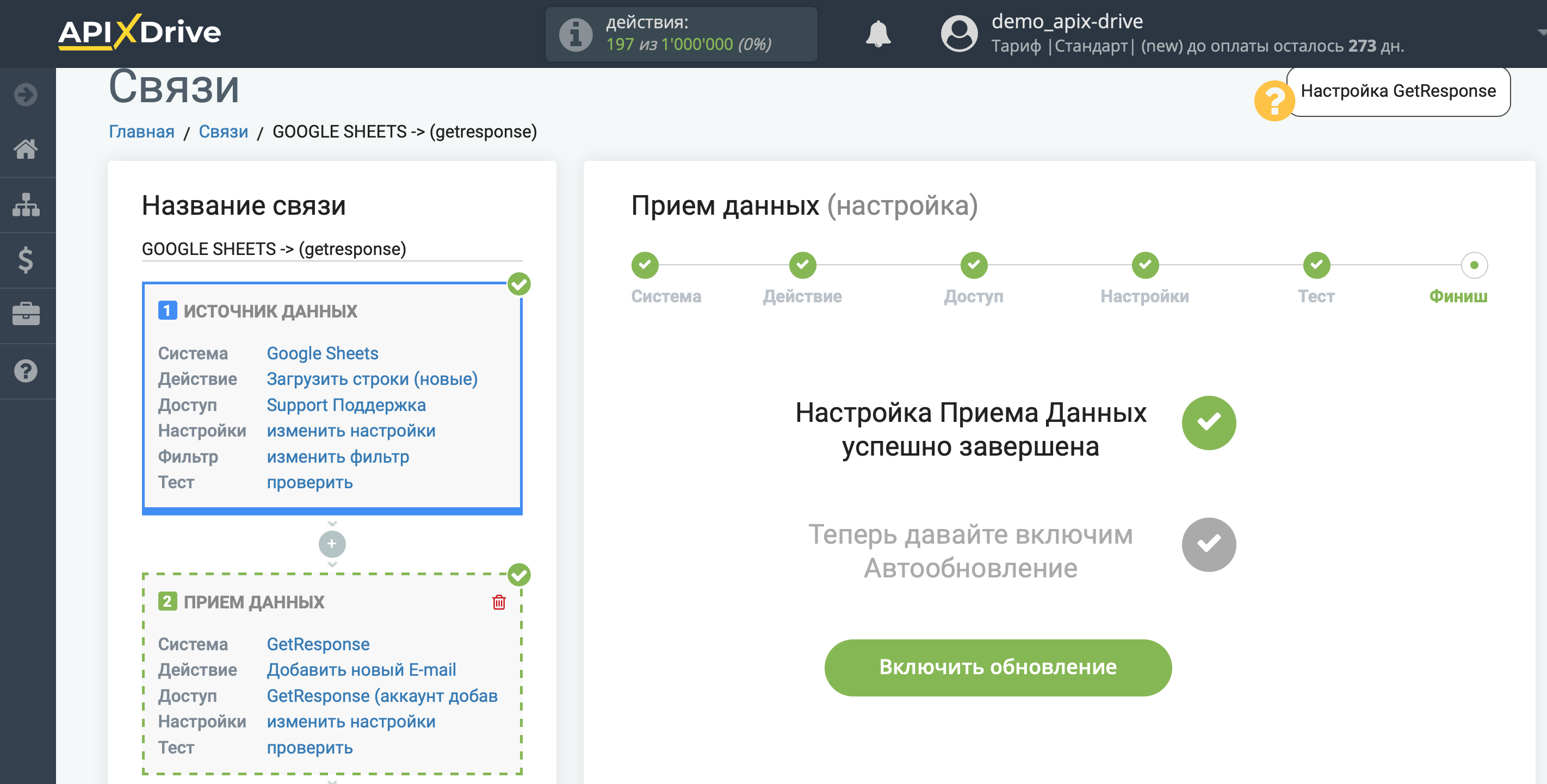The width and height of the screenshot is (1547, 784).
Task: Click проверить in data receiver block
Action: pos(310,748)
